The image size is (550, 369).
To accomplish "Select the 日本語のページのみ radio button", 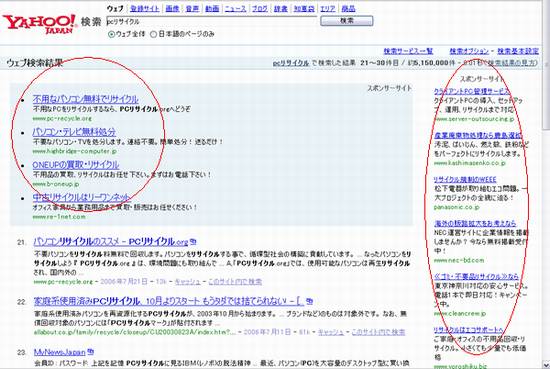I will 153,34.
